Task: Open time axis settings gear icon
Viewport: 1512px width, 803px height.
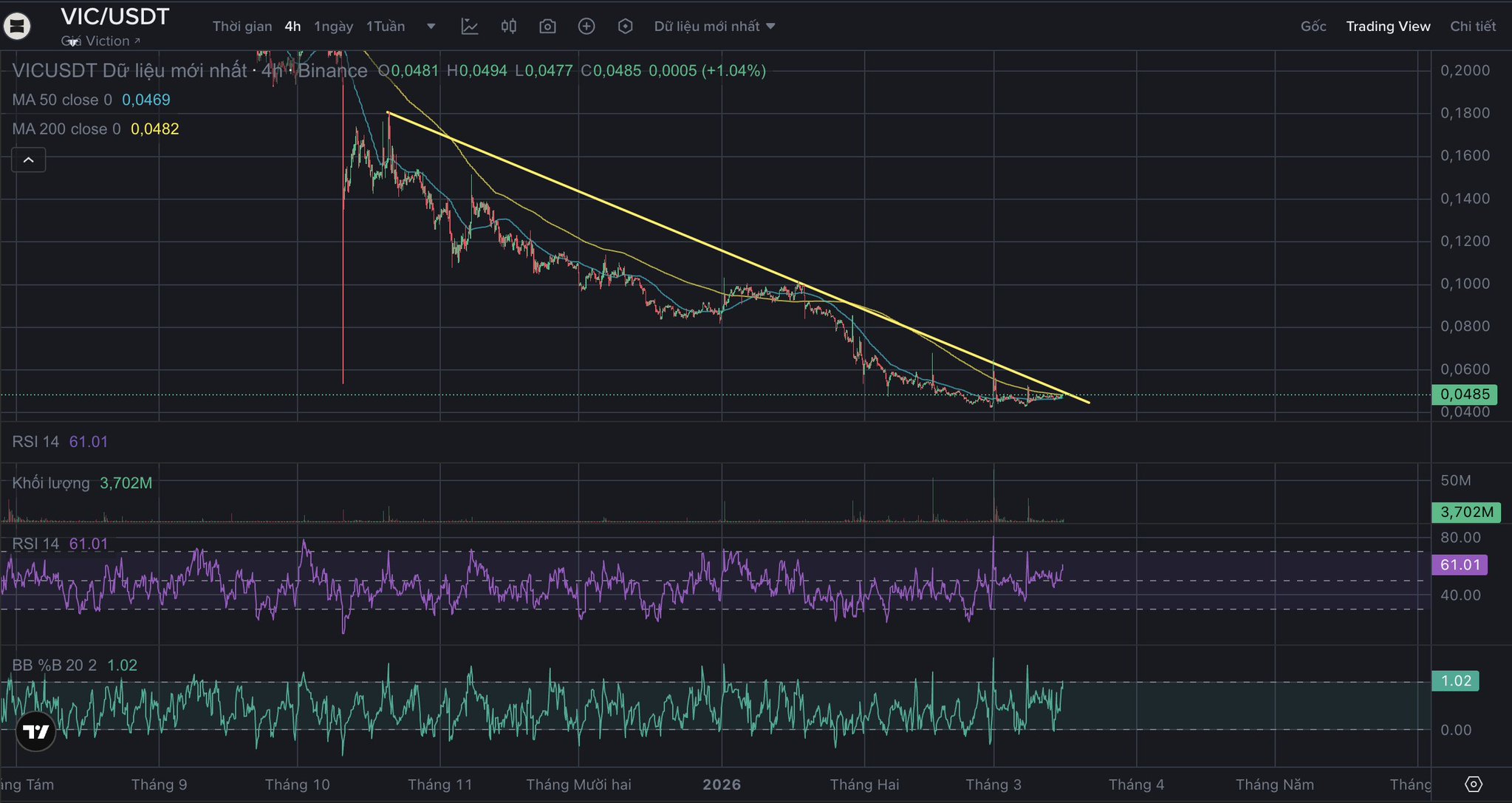Action: coord(1473,784)
